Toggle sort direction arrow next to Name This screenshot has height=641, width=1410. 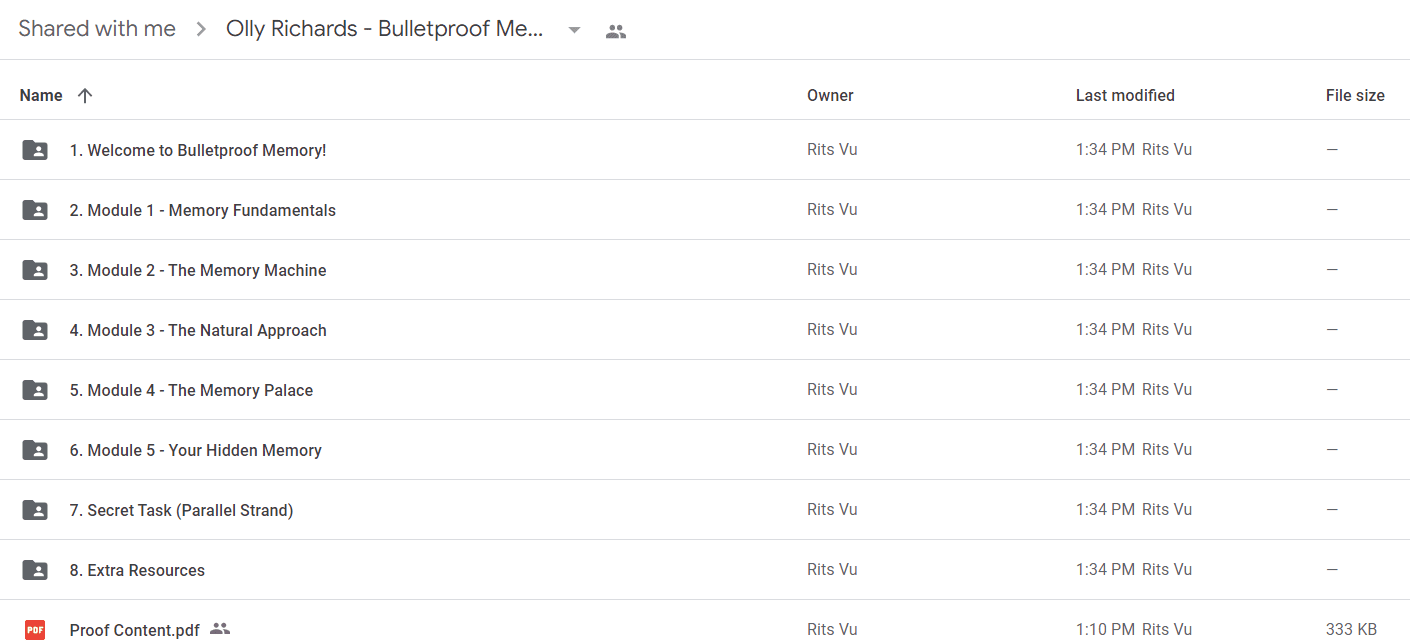85,96
